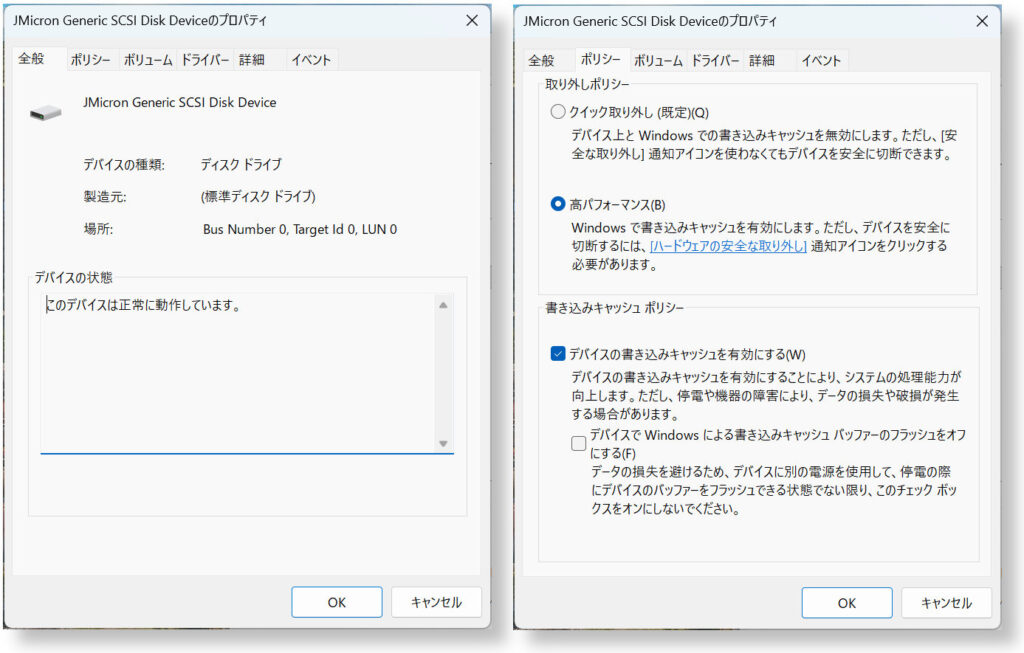Close the left properties dialog window
This screenshot has width=1024, height=653.
pos(471,20)
